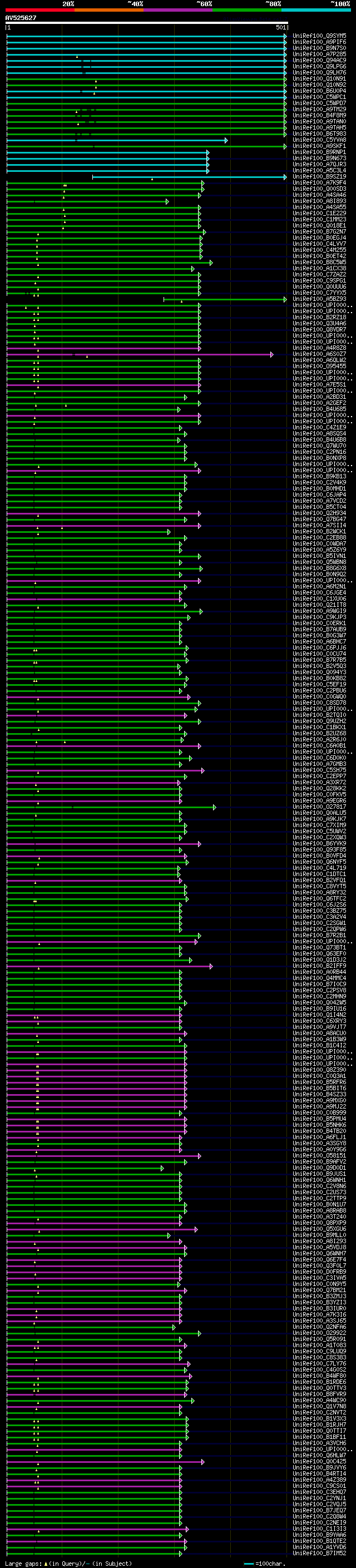This screenshot has width=356, height=1568.
Task: Click the orange ~40% identity legend segment
Action: pyautogui.click(x=109, y=10)
